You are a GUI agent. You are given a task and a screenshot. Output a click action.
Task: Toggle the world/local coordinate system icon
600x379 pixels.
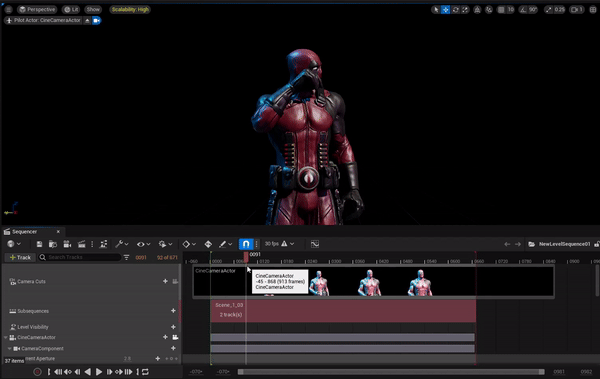(477, 10)
